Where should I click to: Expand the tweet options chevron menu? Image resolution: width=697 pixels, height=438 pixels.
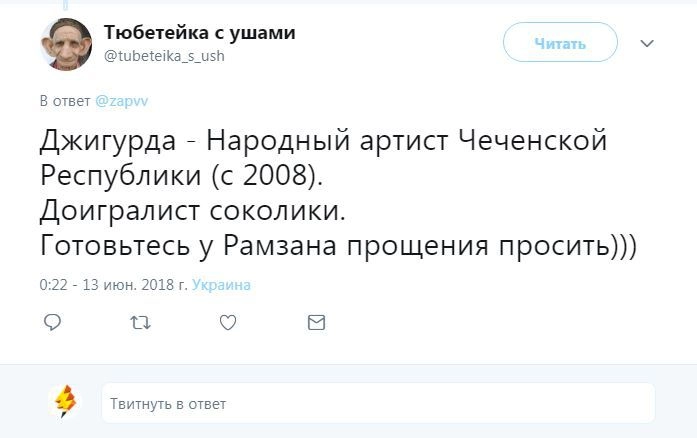coord(646,44)
